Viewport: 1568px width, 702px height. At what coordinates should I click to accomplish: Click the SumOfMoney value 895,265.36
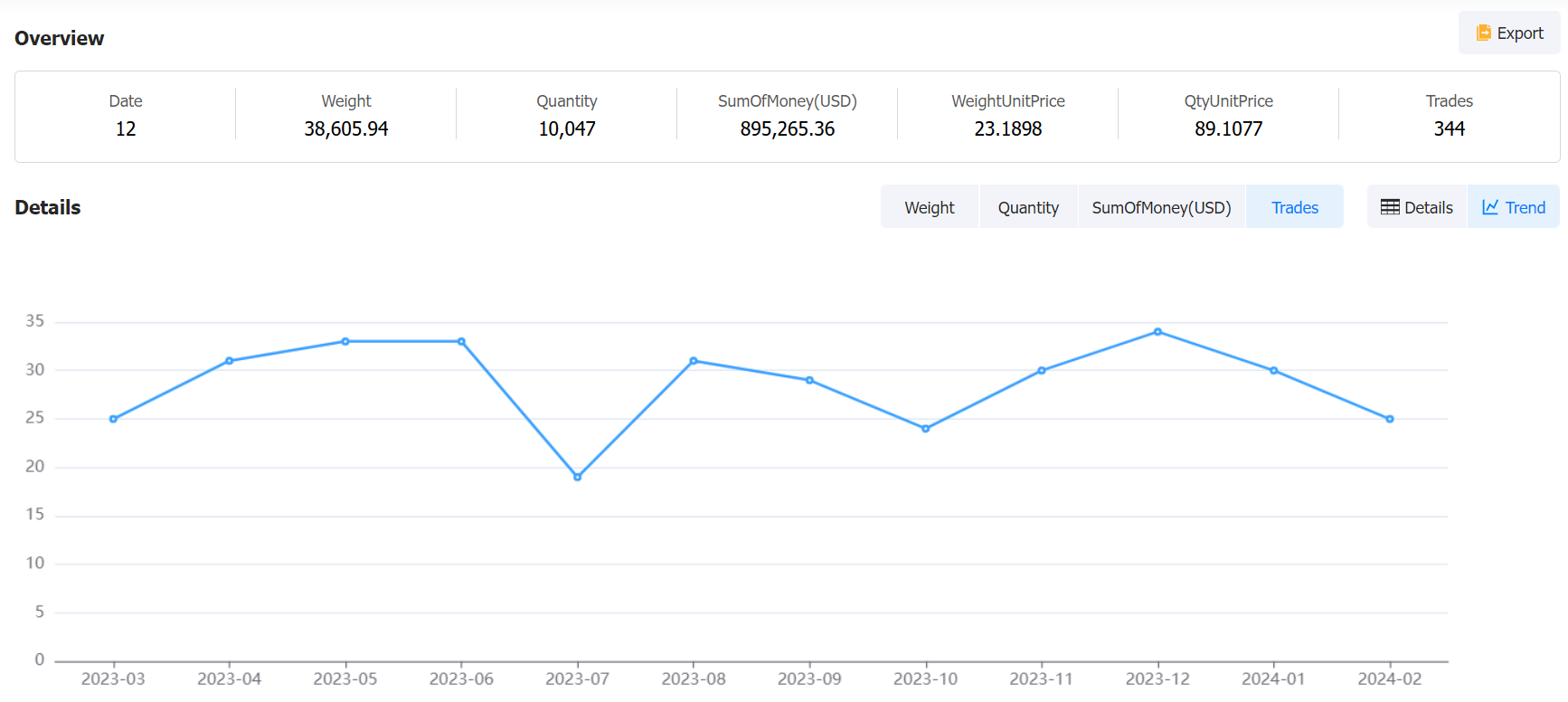point(788,128)
